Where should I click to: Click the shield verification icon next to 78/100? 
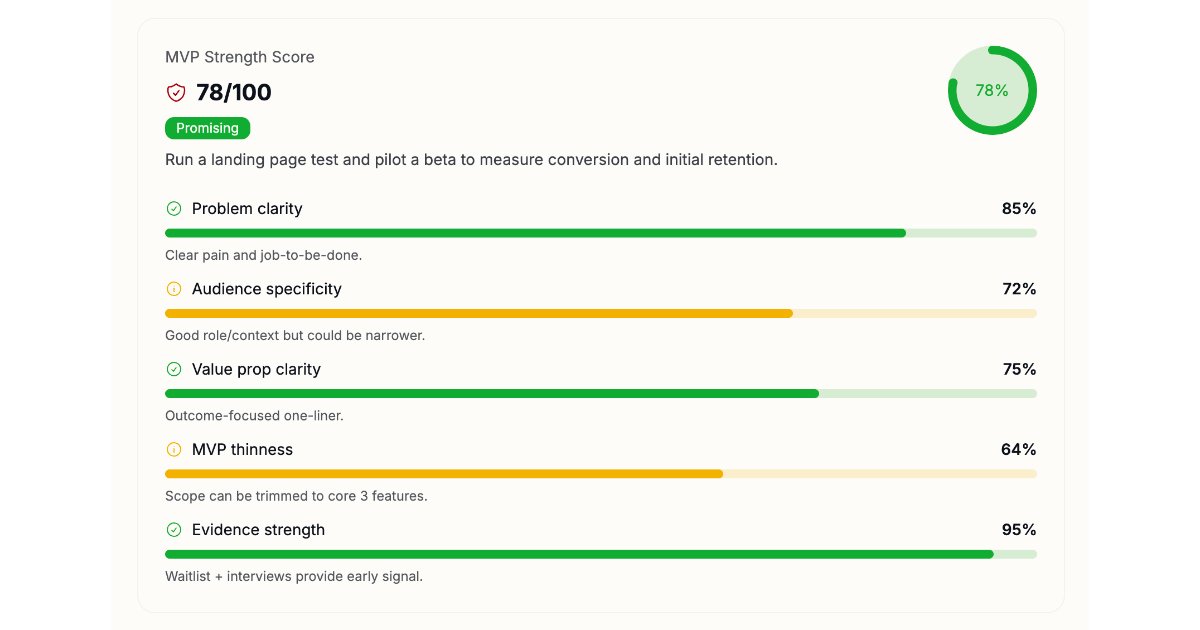point(176,92)
